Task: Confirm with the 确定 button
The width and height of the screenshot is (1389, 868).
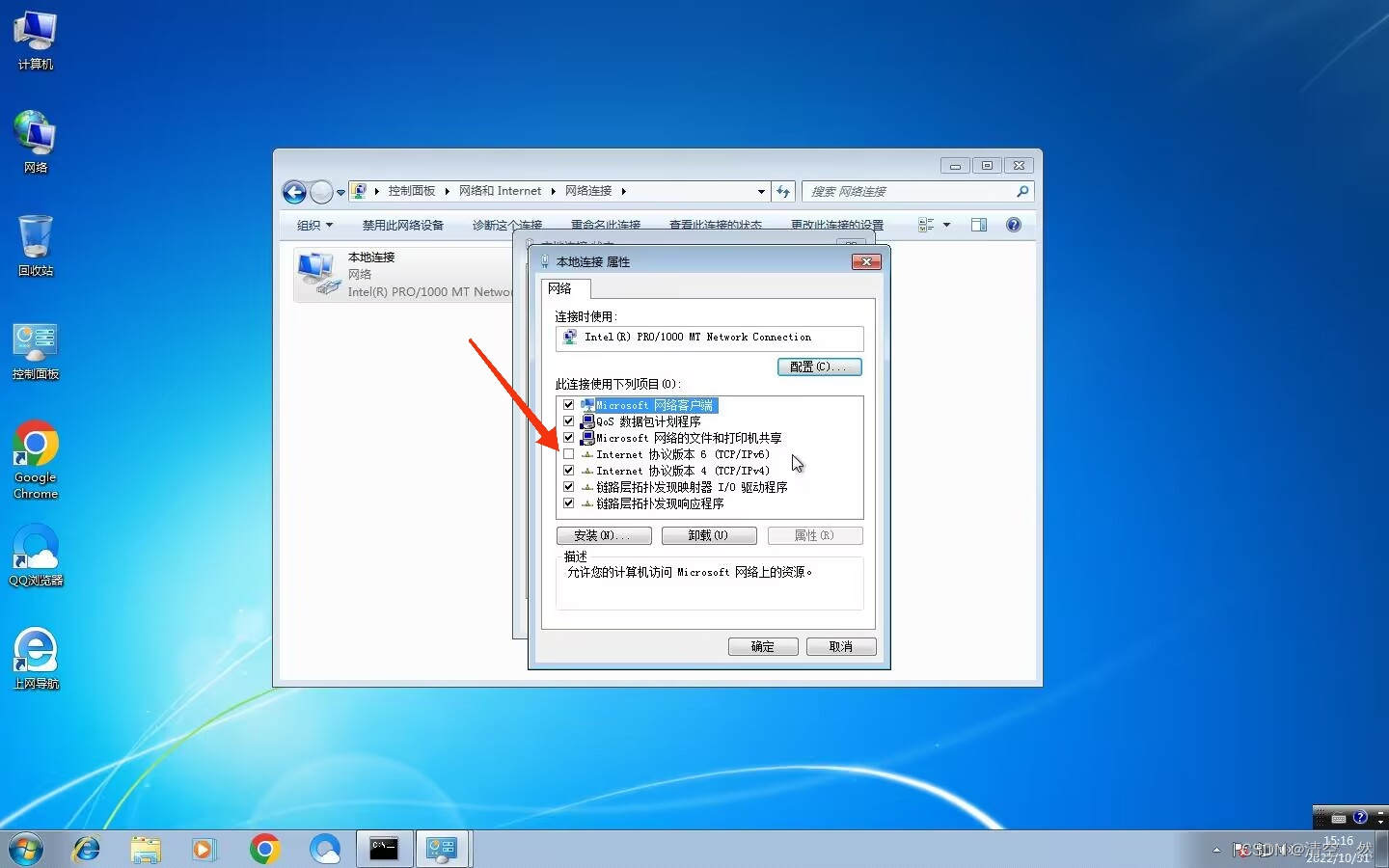Action: [x=763, y=646]
